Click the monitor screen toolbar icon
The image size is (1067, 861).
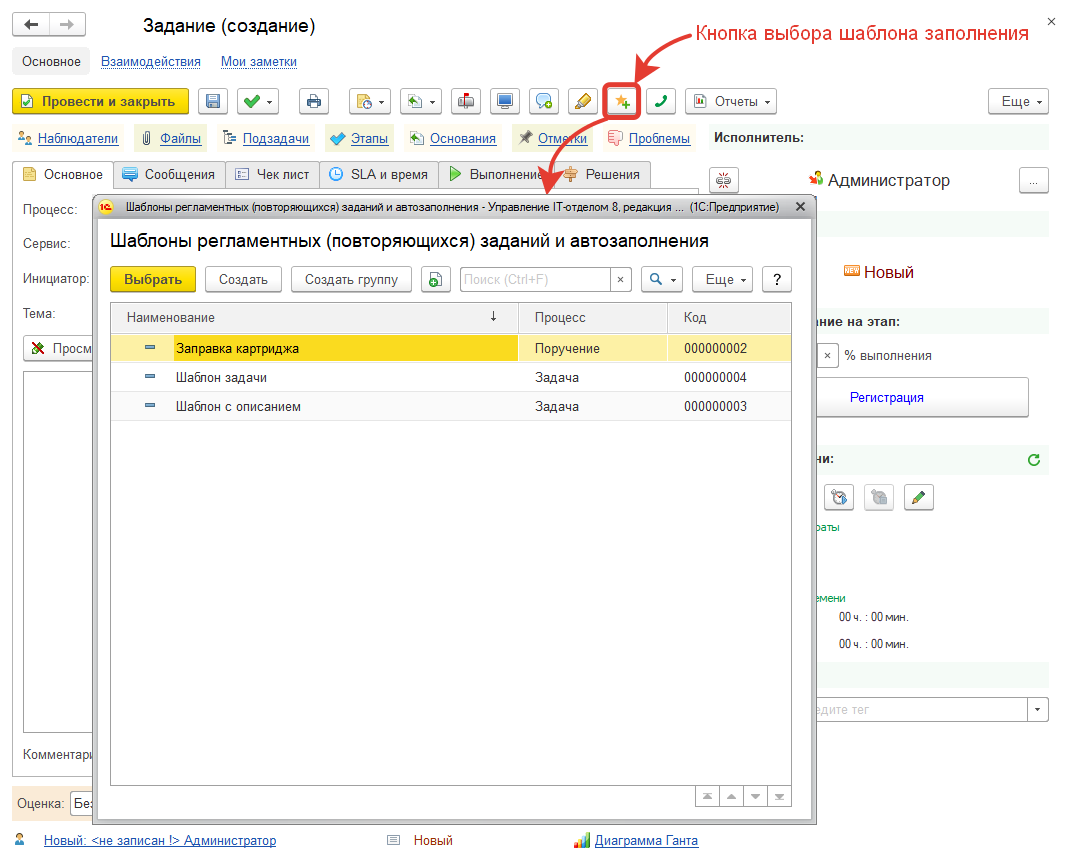point(505,101)
